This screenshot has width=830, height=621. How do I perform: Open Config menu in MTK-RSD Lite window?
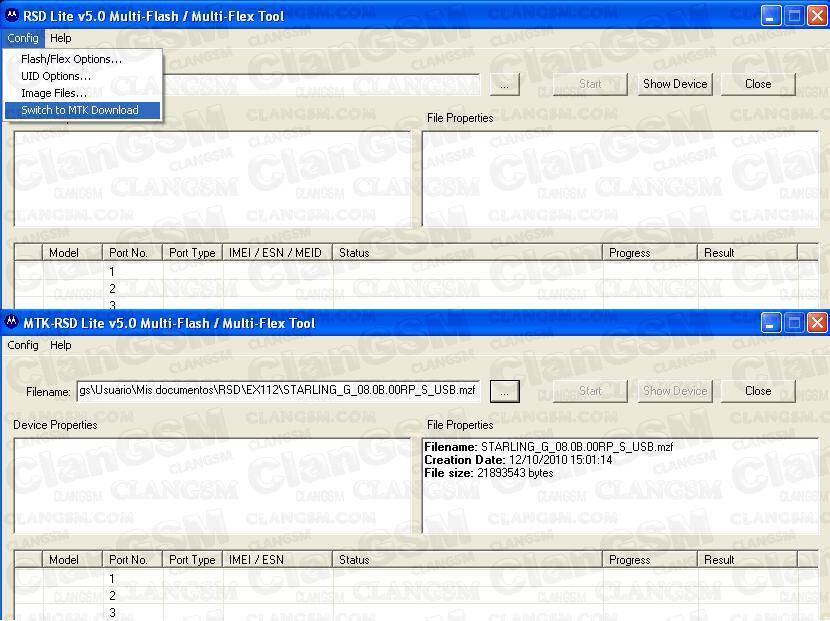[x=23, y=345]
